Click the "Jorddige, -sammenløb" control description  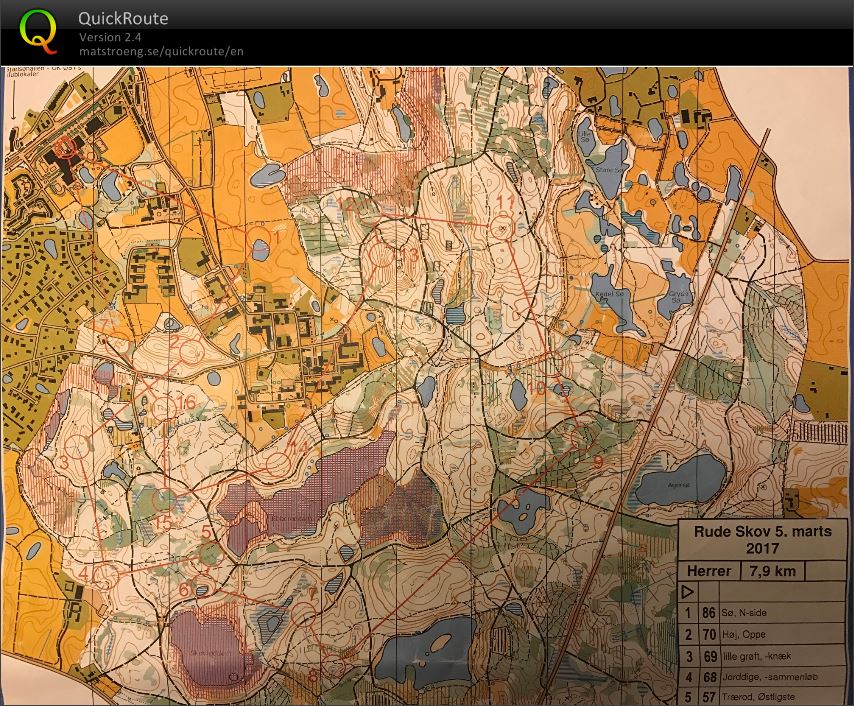pyautogui.click(x=770, y=677)
